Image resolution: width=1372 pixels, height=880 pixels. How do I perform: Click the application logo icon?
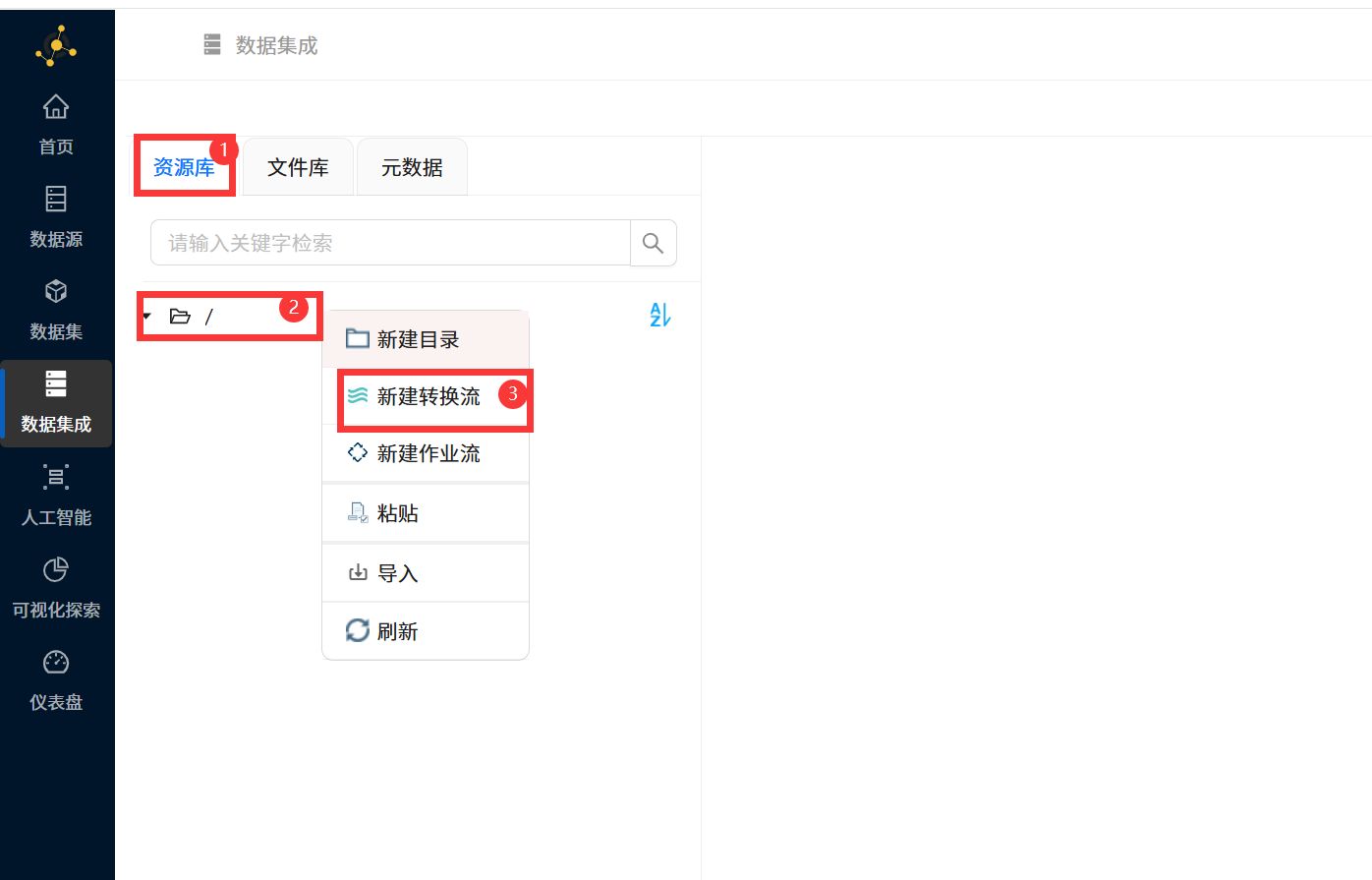tap(56, 45)
